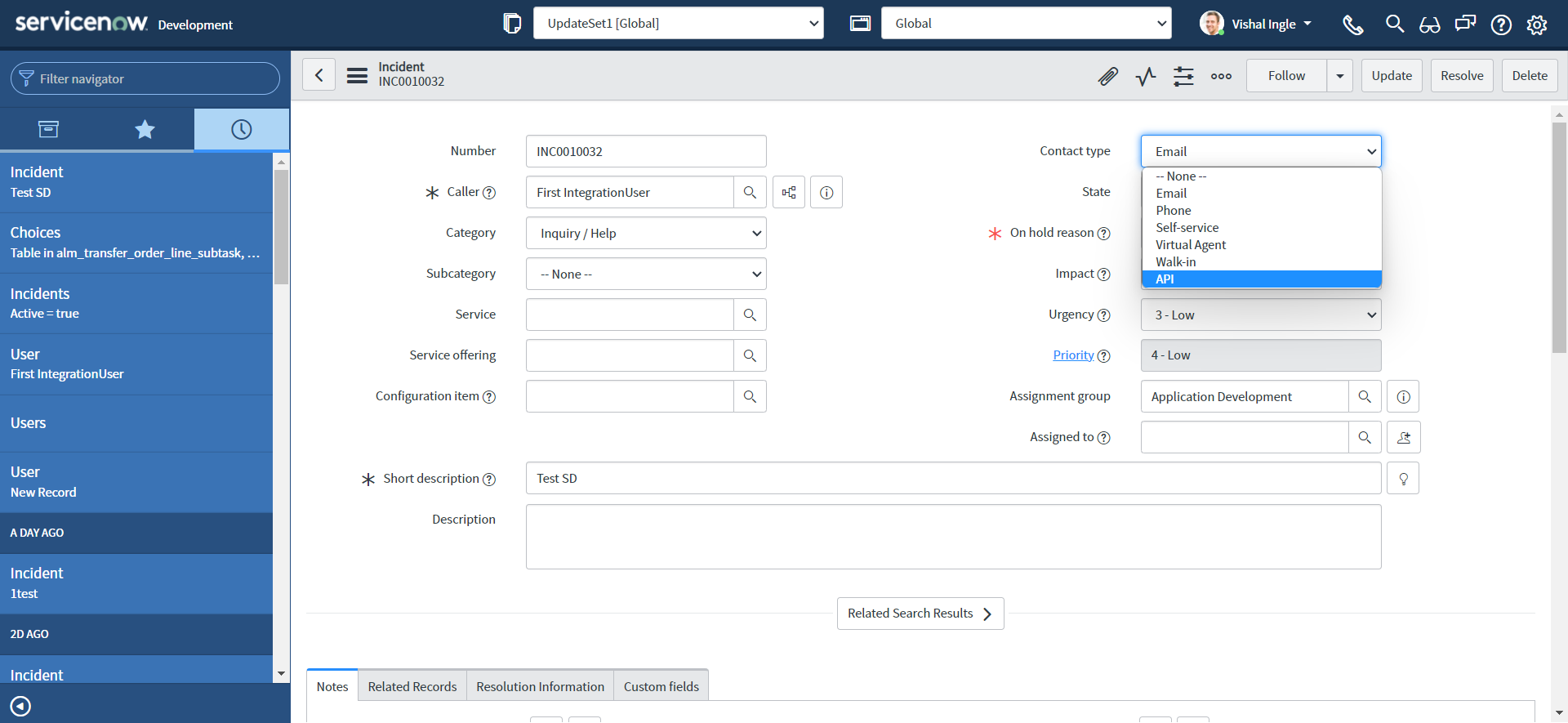1568x723 pixels.
Task: Select -- None -- in Contact type list
Action: [1262, 176]
